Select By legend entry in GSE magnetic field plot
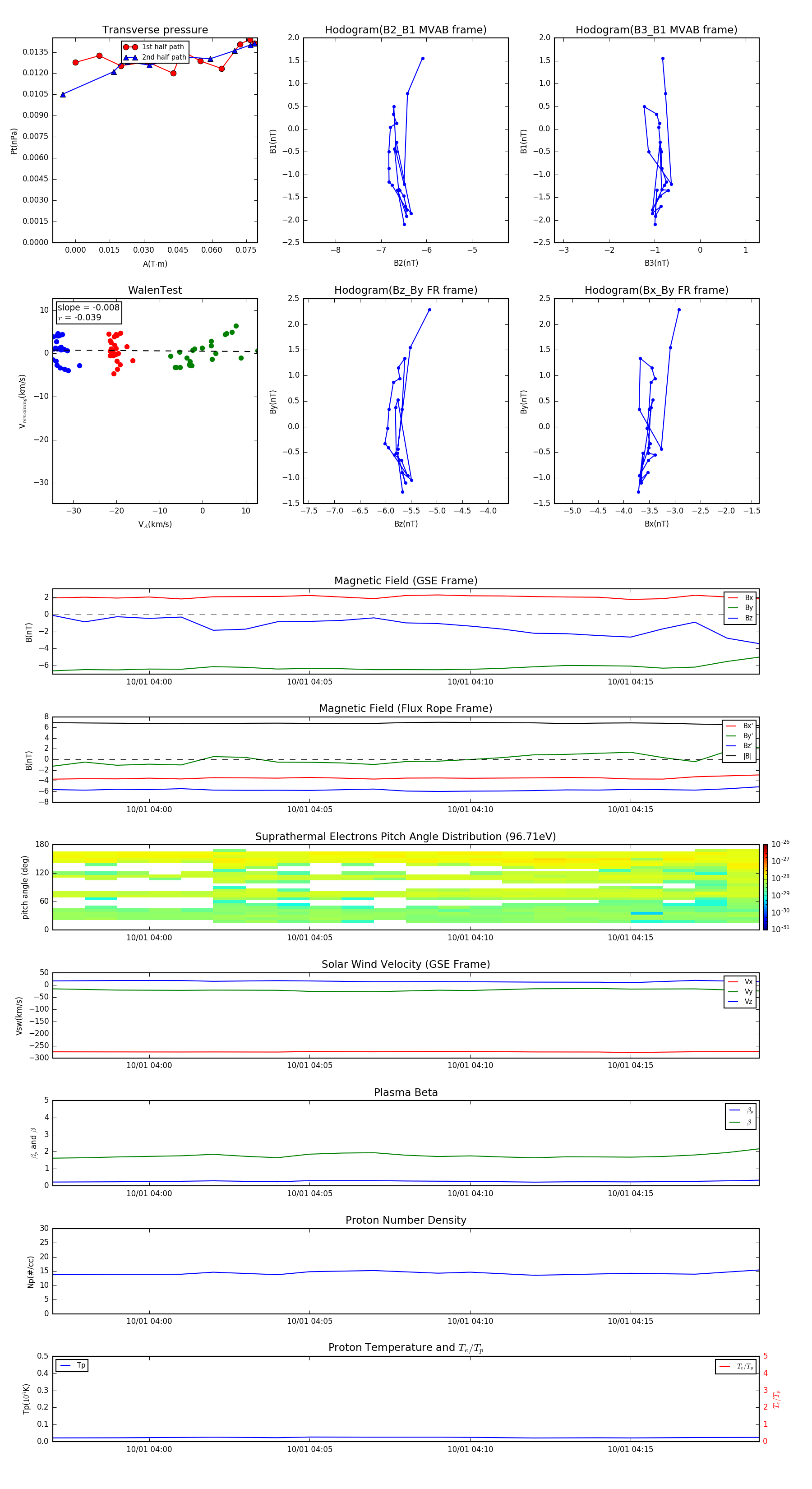 (x=740, y=607)
